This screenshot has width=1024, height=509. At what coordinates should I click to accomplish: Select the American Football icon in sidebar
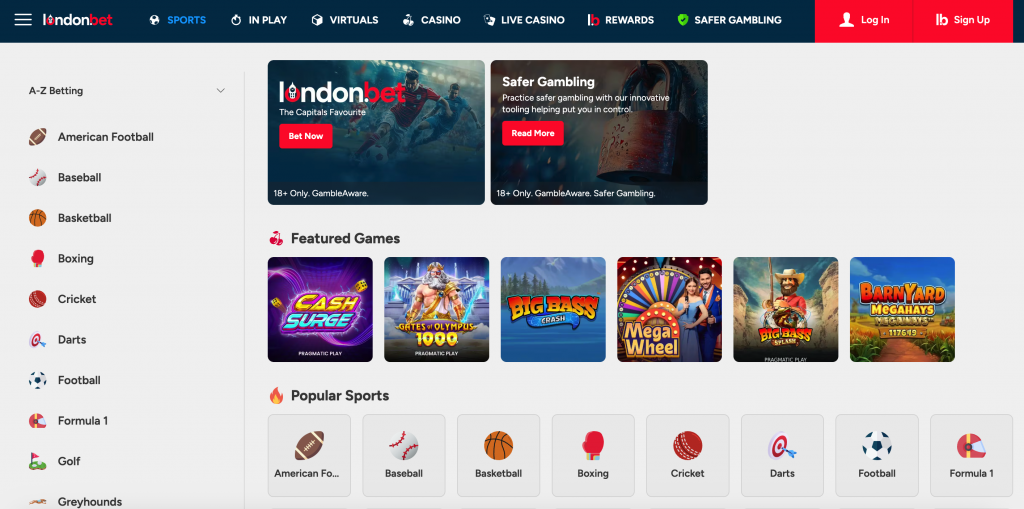pos(38,137)
